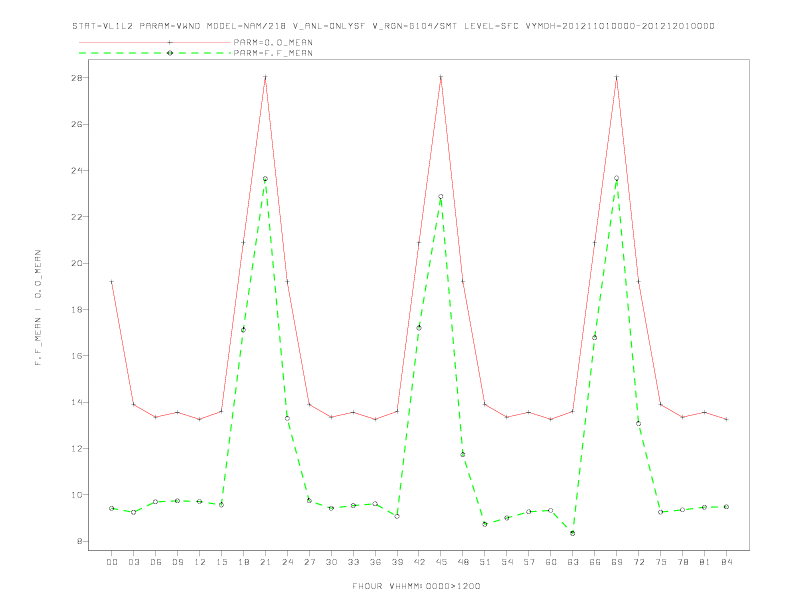This screenshot has height=612, width=792.
Task: Click x-axis tick label 69
Action: pyautogui.click(x=616, y=562)
